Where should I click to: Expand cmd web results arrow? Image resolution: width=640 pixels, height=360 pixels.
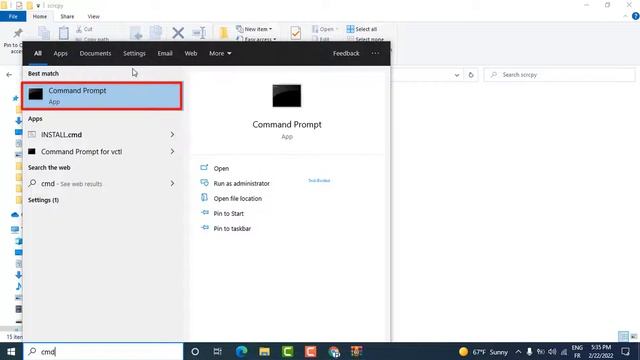pos(172,184)
